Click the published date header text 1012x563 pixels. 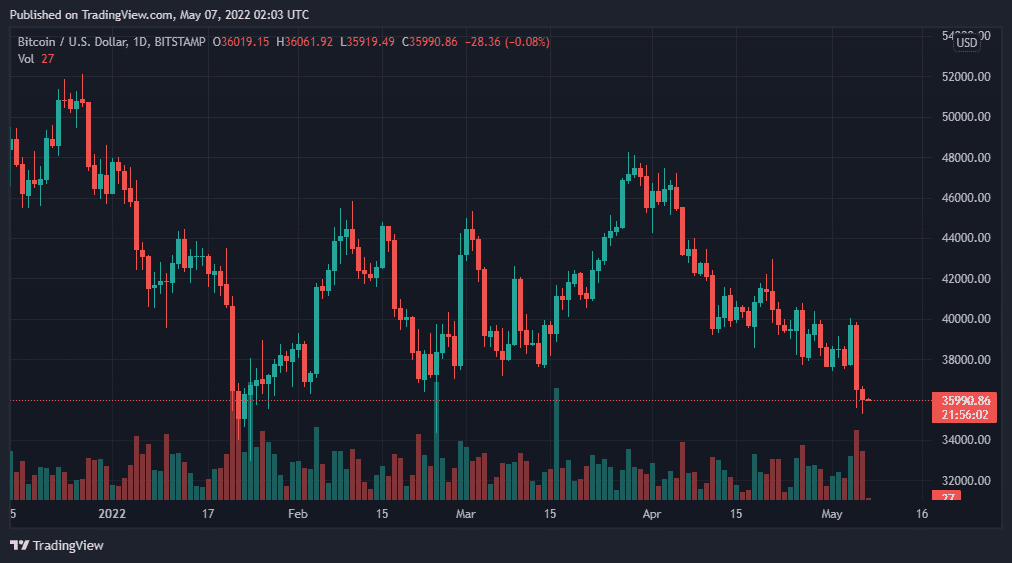[159, 14]
